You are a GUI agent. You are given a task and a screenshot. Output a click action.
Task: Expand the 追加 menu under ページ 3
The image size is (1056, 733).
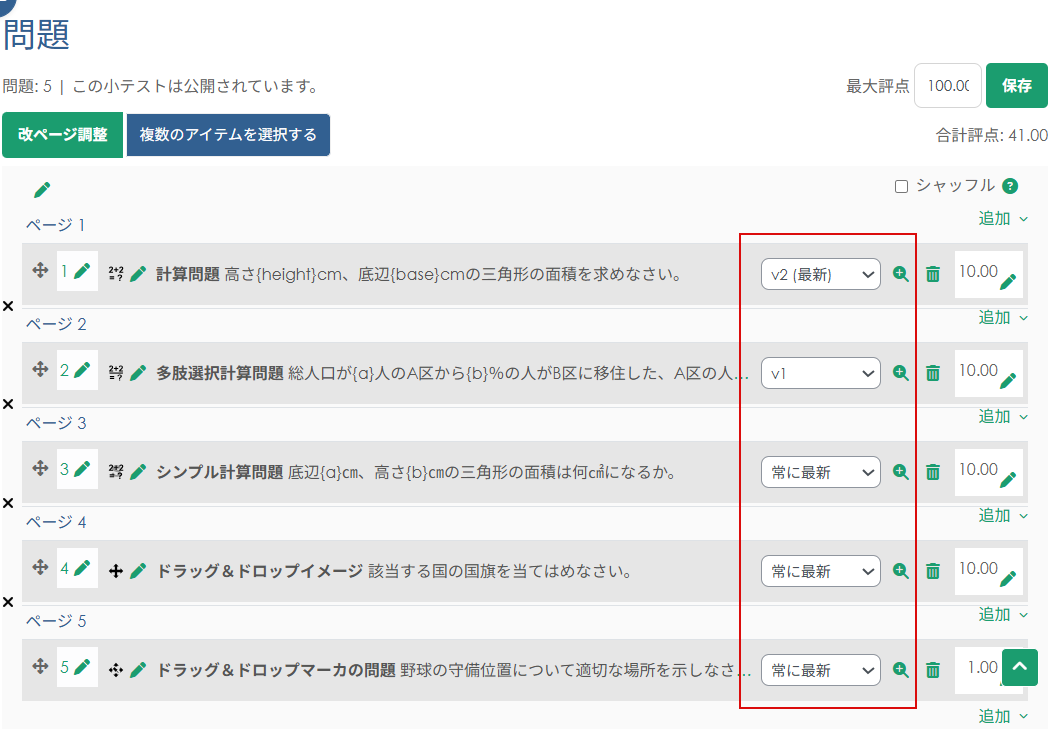click(x=1003, y=515)
